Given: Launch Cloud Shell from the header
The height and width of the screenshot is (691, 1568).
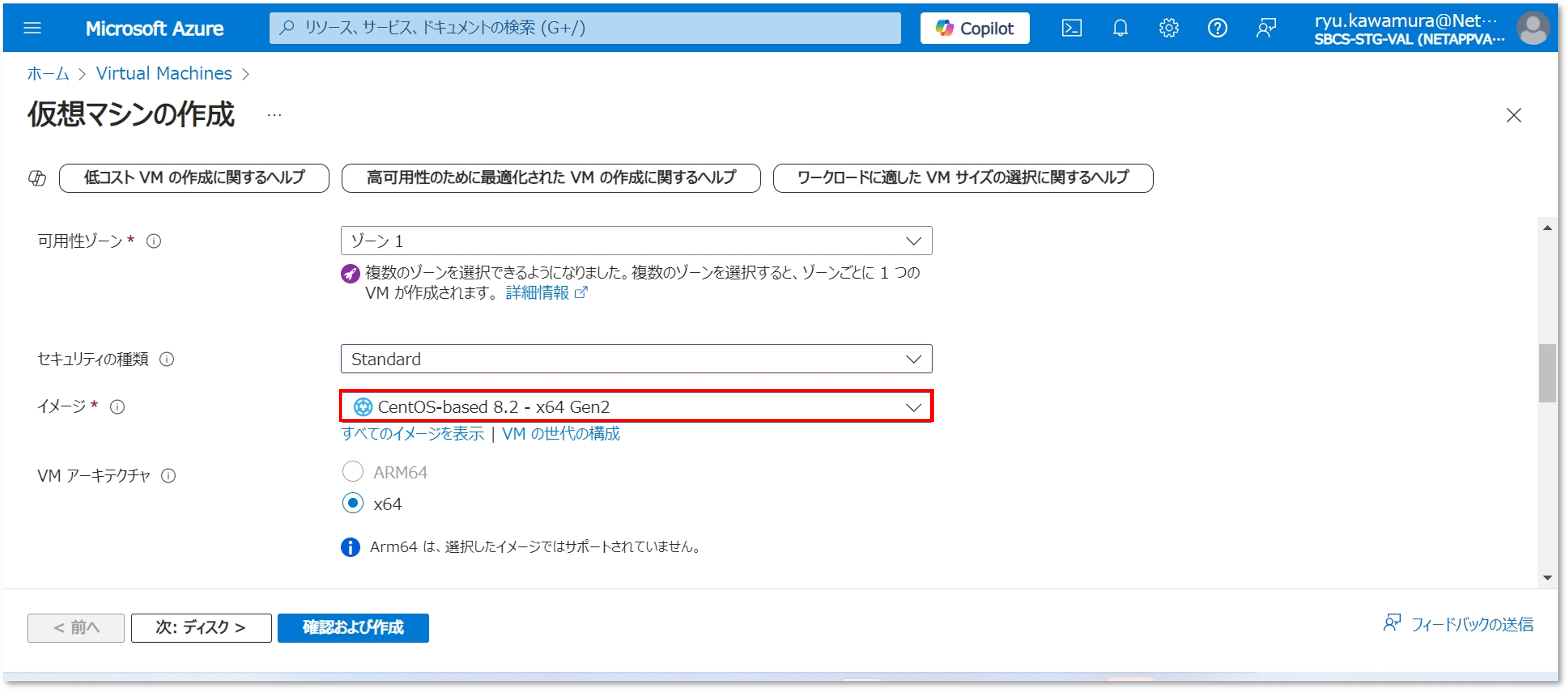Looking at the screenshot, I should [x=1071, y=28].
